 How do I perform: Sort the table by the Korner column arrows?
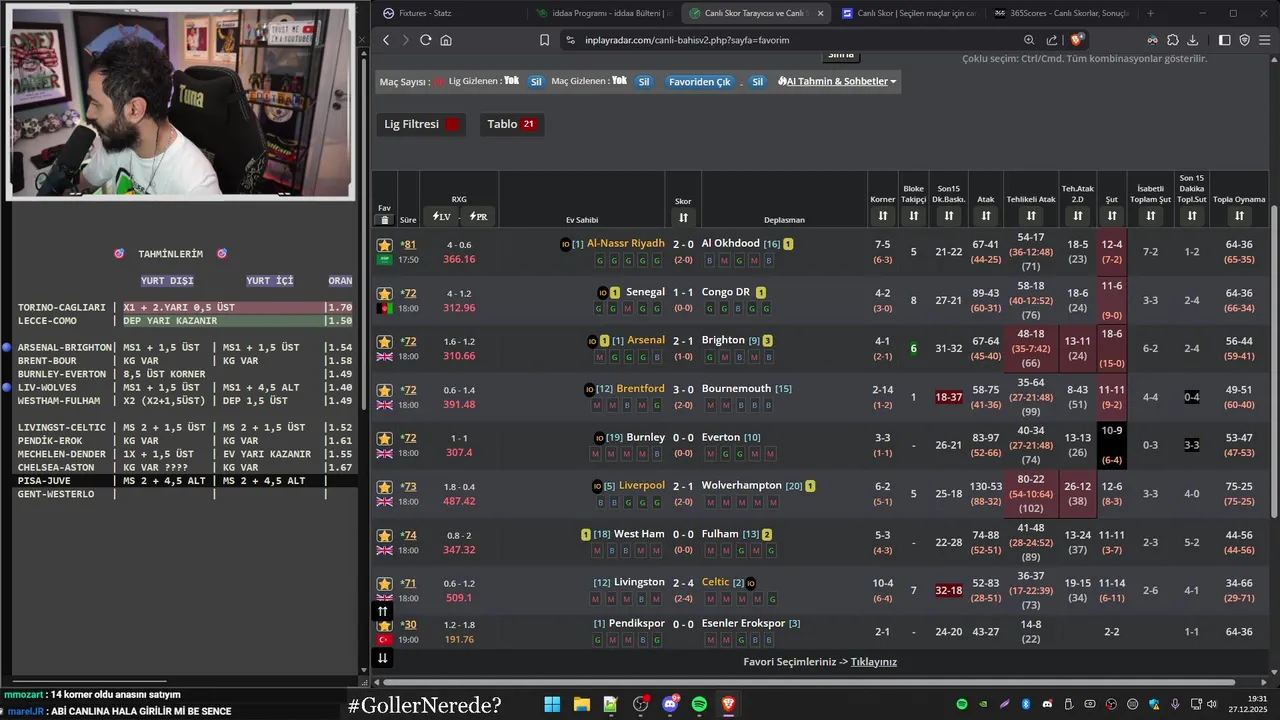[882, 216]
